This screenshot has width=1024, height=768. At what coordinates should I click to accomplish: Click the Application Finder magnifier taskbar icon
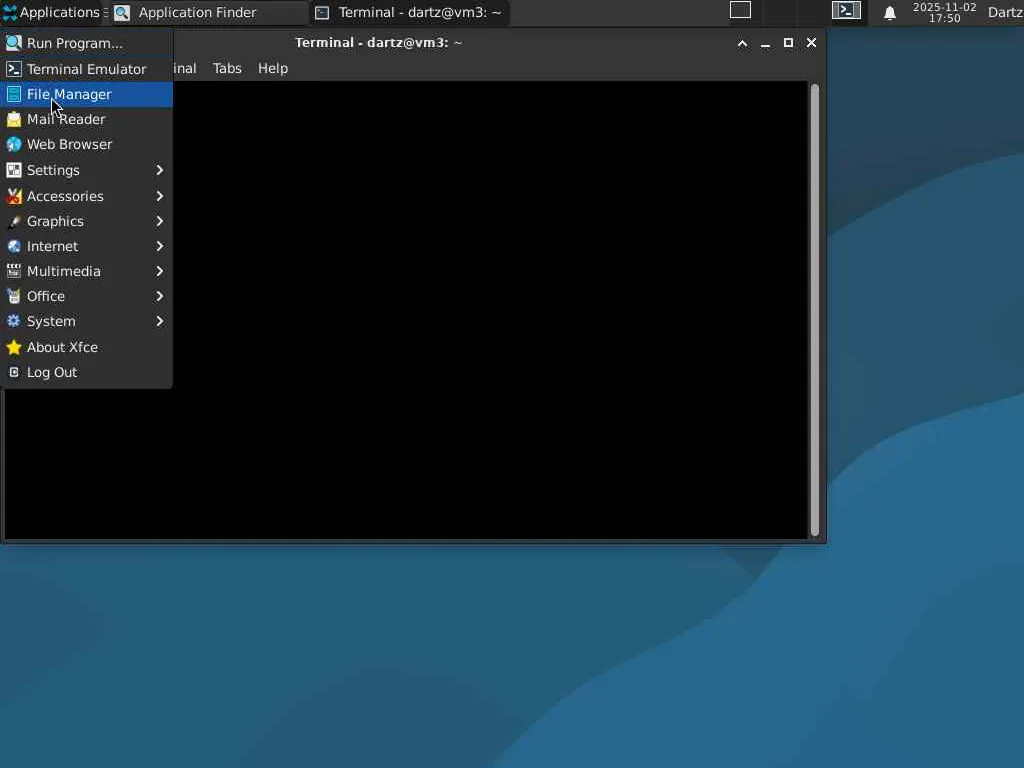click(x=122, y=12)
